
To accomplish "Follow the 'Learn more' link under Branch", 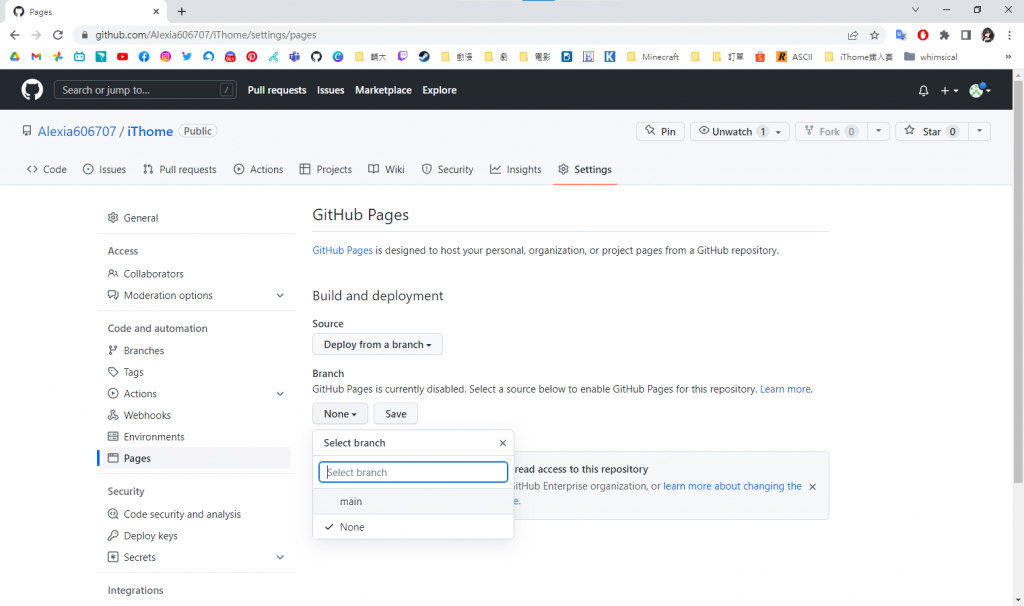I will click(x=786, y=389).
